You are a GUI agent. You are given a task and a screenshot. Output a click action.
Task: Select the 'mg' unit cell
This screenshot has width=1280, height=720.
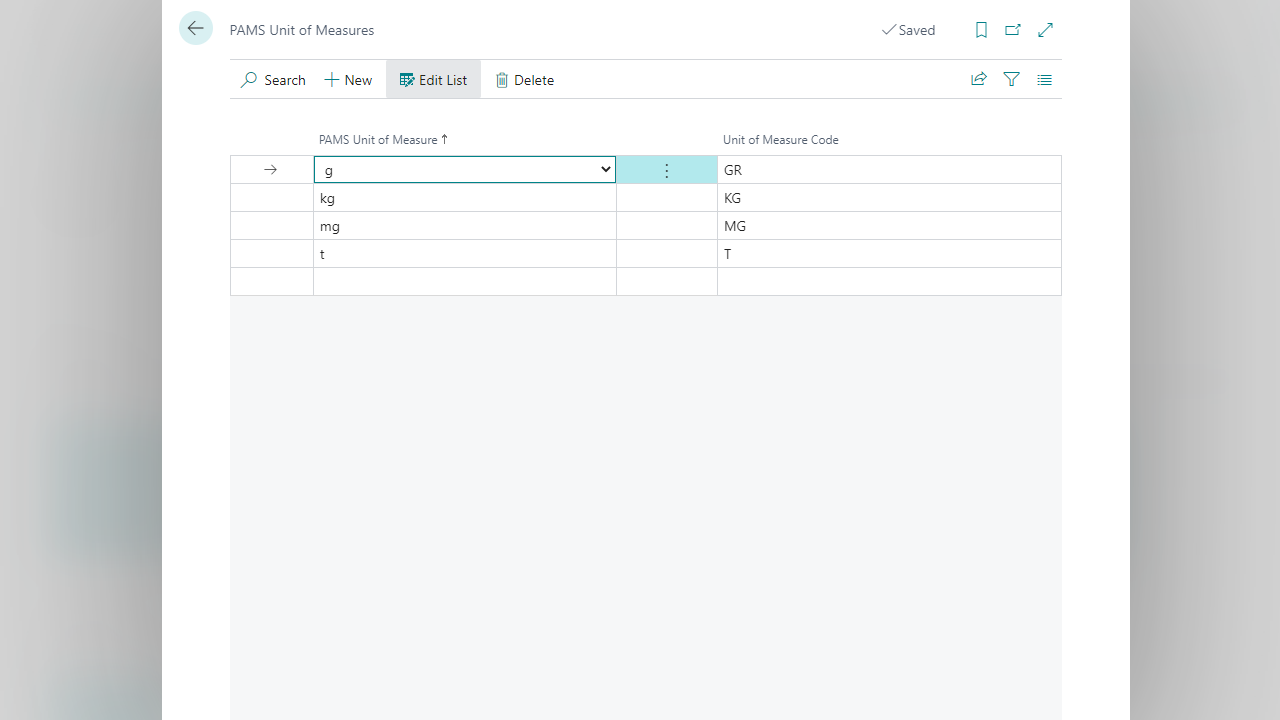click(x=464, y=226)
